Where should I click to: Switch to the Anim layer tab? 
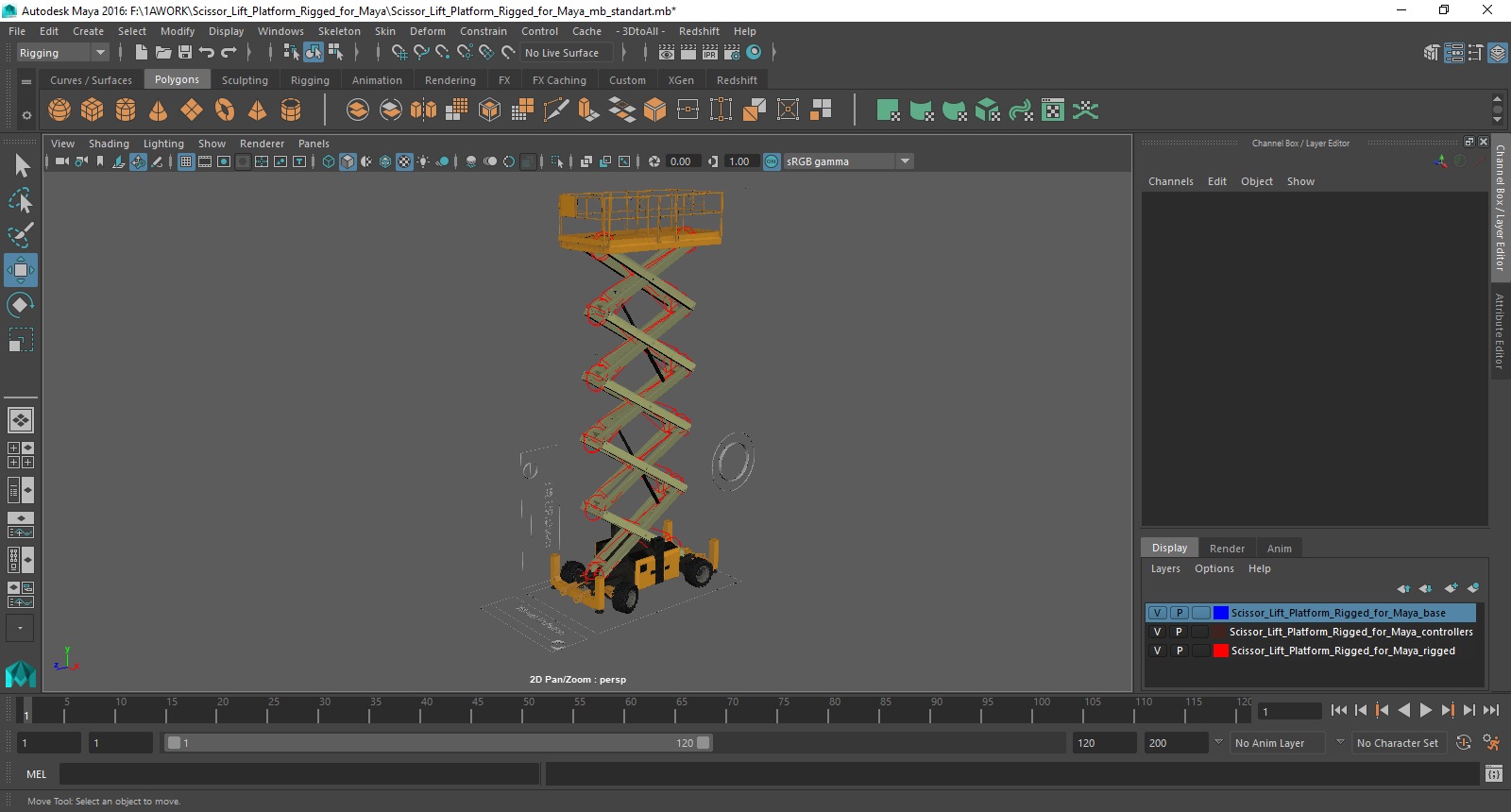click(1280, 549)
